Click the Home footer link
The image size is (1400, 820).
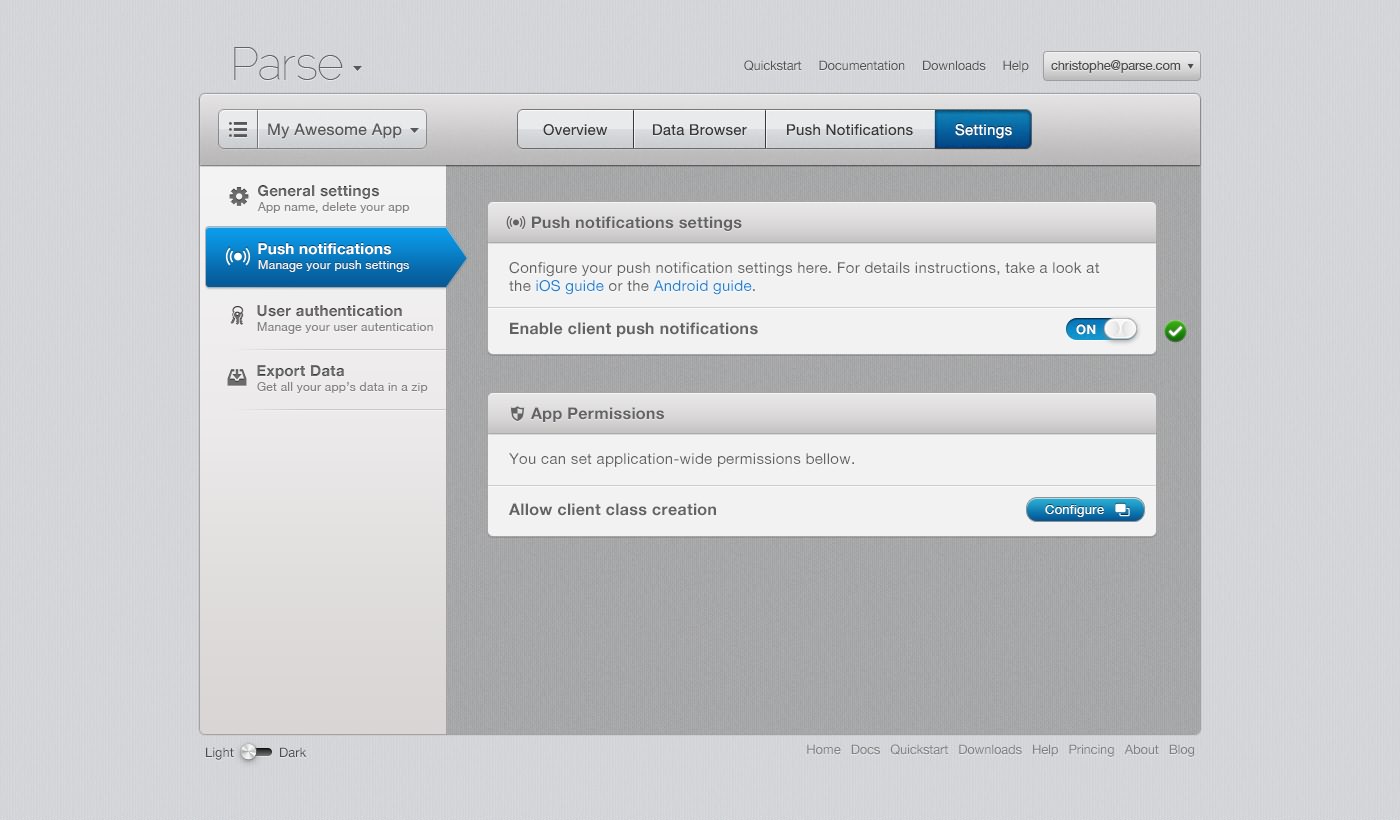[x=823, y=749]
